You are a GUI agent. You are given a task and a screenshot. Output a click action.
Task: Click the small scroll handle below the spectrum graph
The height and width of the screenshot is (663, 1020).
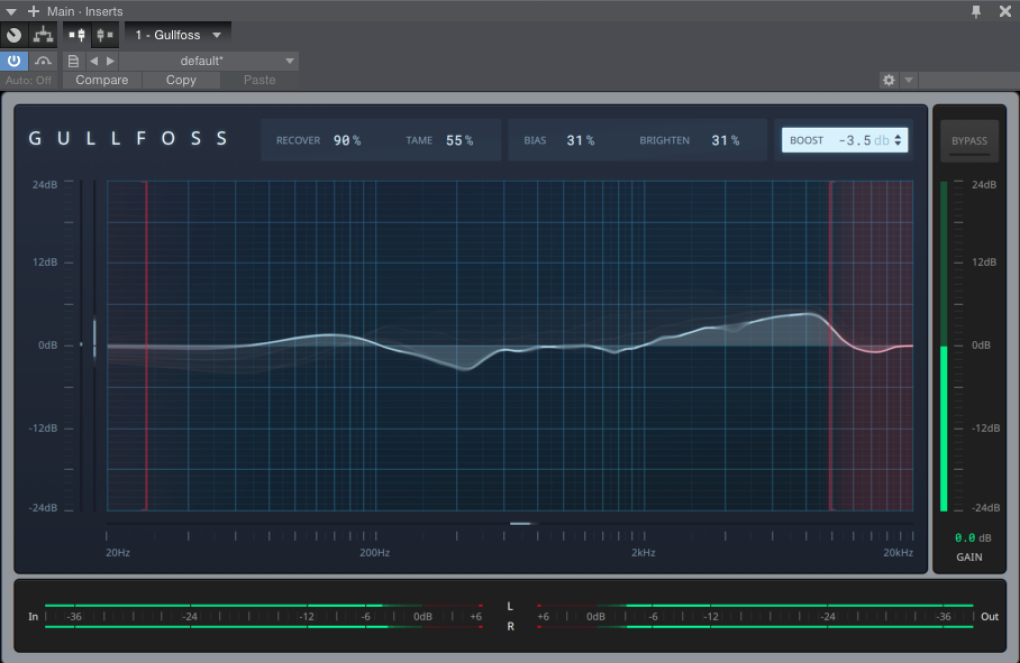click(520, 523)
